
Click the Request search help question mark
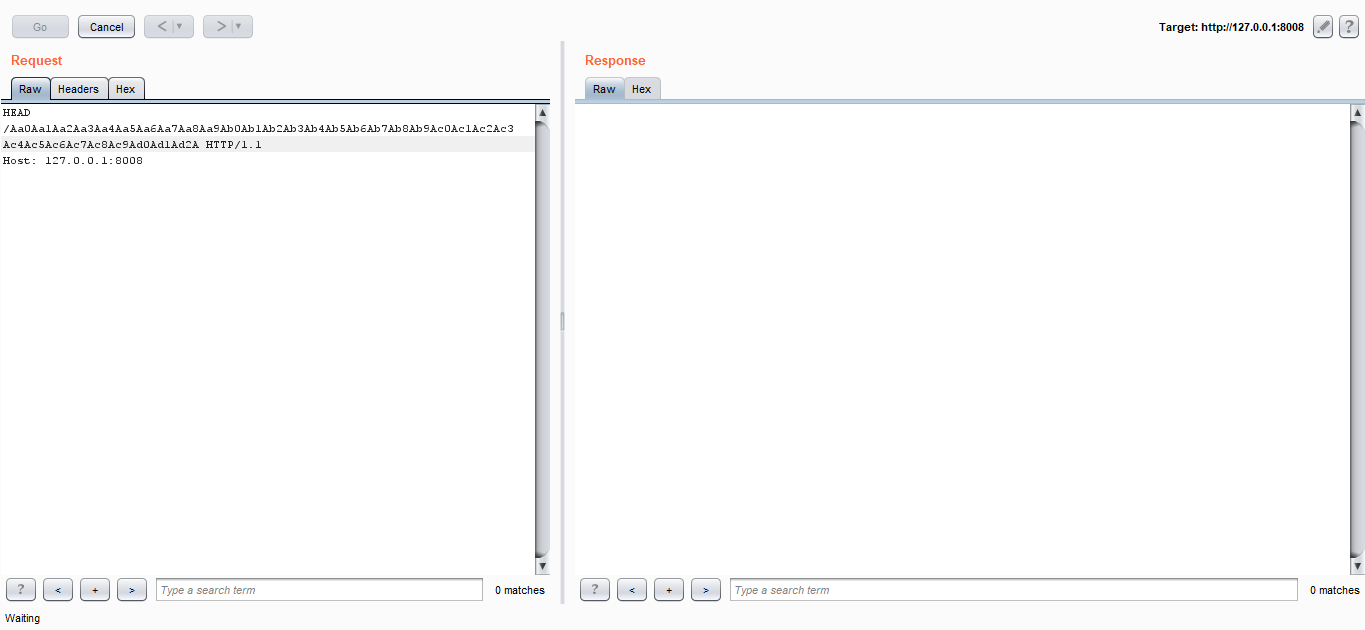coord(21,590)
